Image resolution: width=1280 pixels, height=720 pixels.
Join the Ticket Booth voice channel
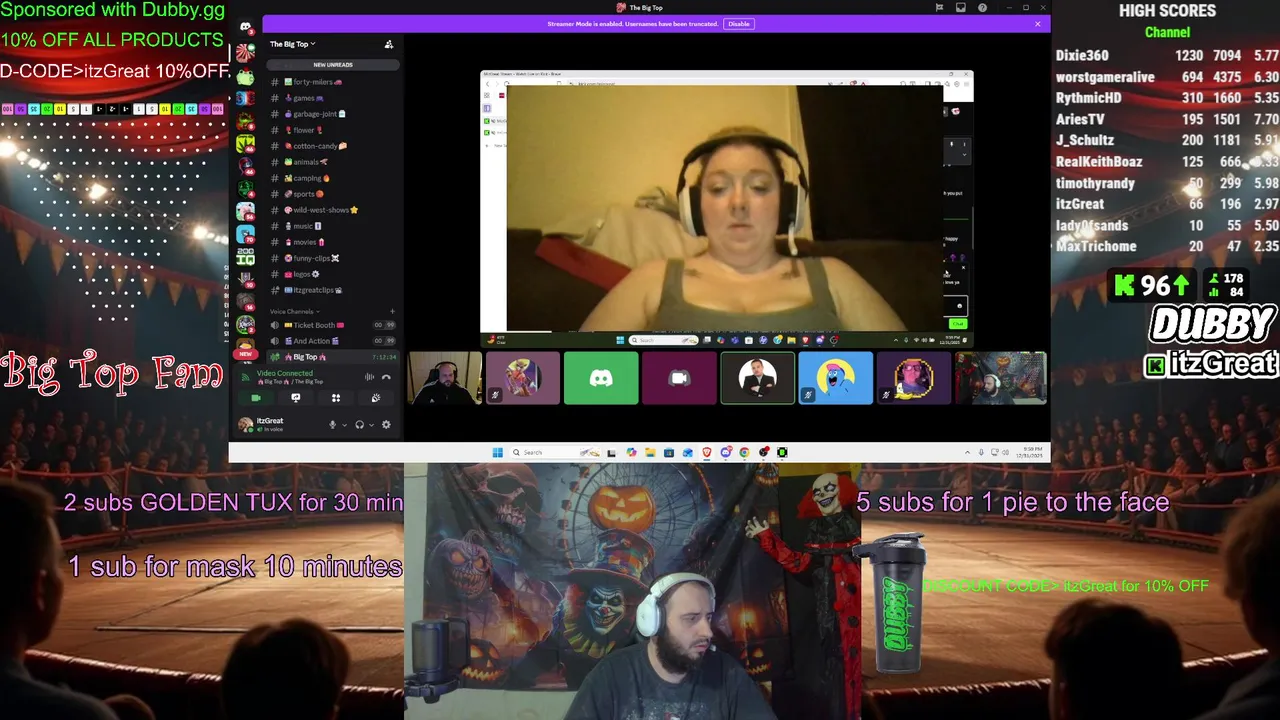click(x=333, y=325)
